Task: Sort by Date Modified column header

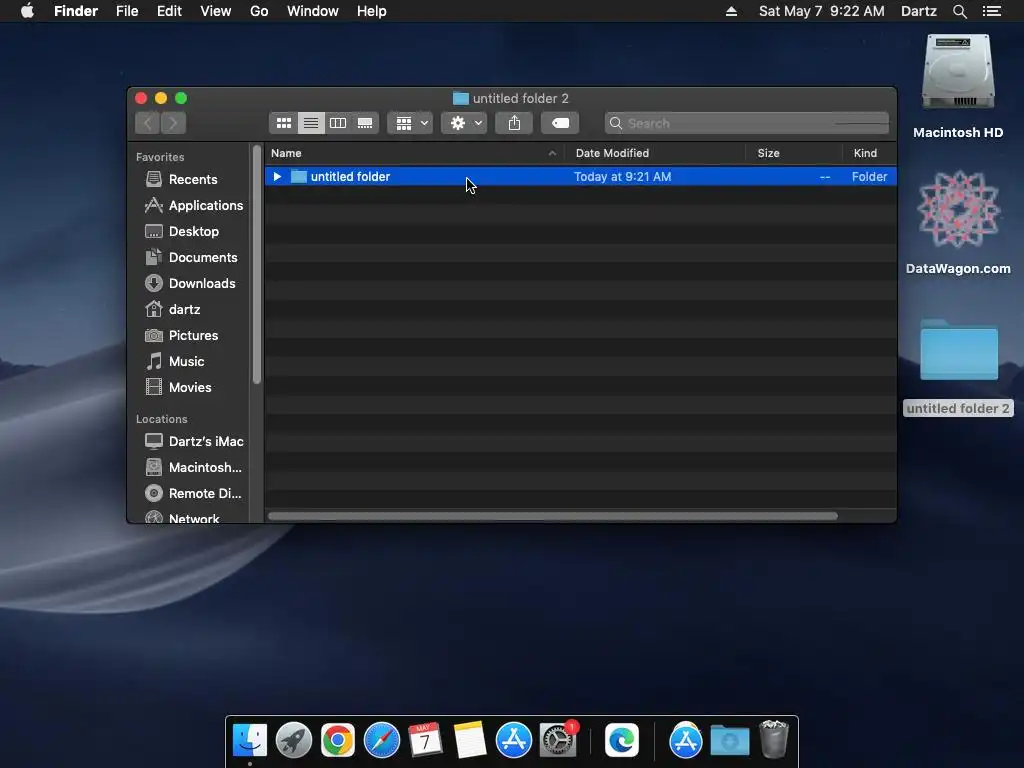Action: [655, 153]
